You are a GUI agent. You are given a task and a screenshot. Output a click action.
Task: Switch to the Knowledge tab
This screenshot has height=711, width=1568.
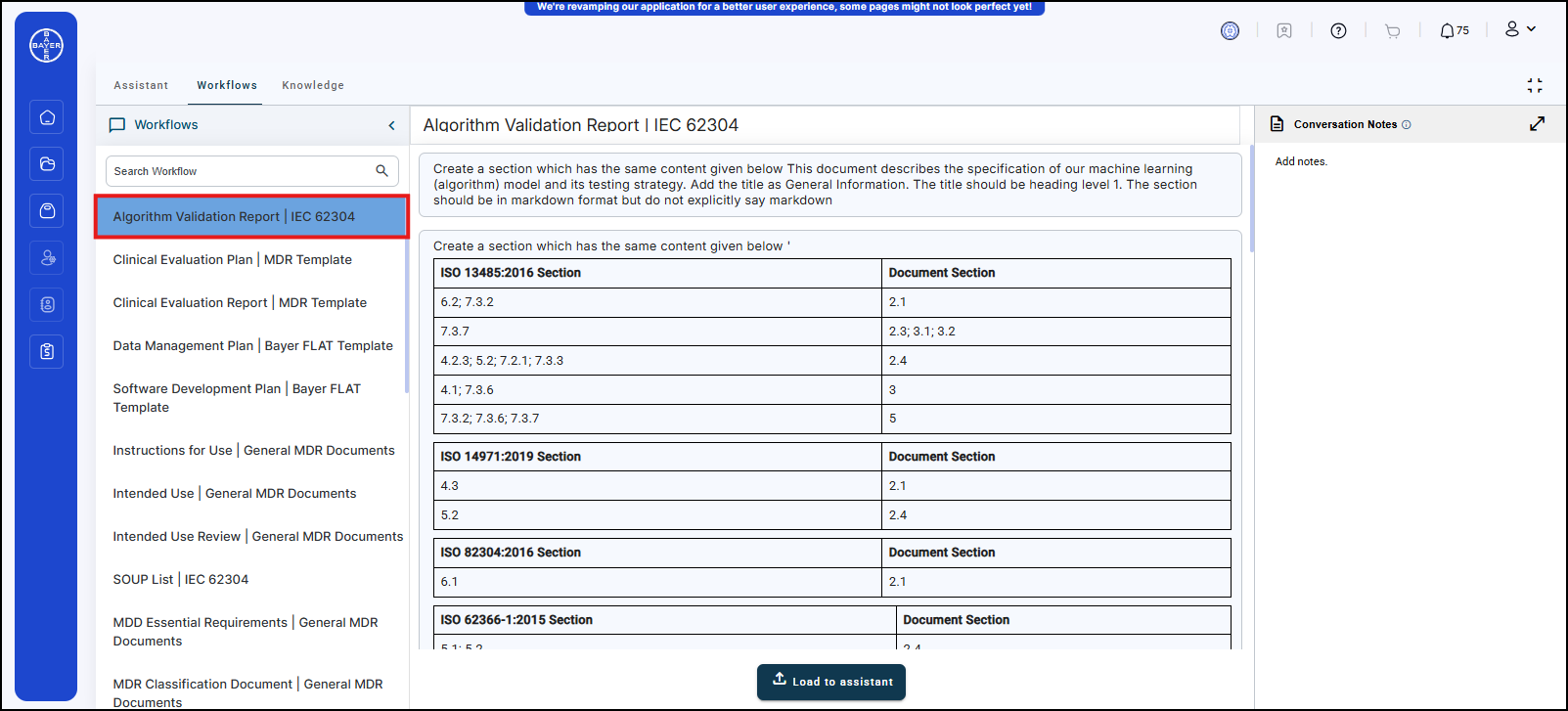313,85
